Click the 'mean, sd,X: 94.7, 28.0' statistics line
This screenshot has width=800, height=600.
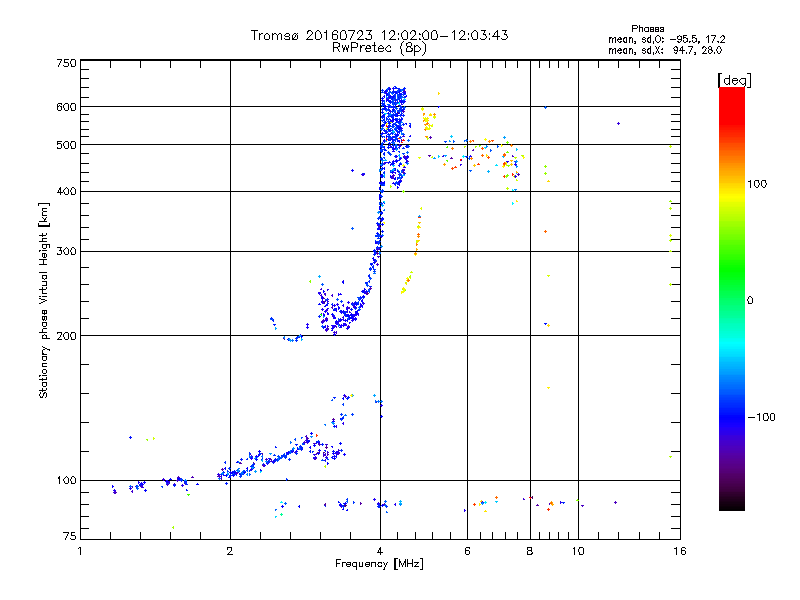665,50
